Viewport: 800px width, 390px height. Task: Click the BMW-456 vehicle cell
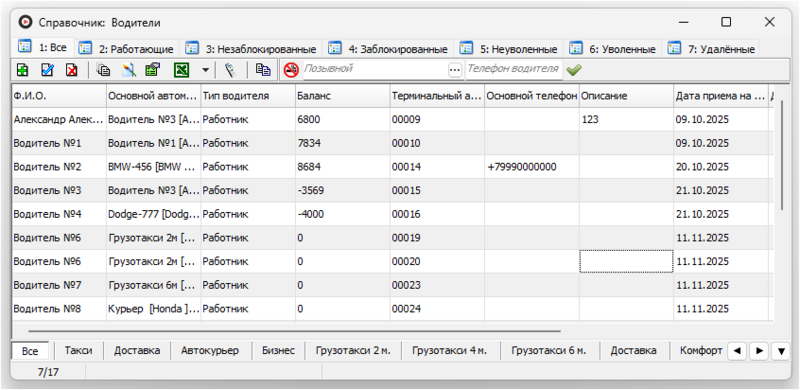coord(154,167)
